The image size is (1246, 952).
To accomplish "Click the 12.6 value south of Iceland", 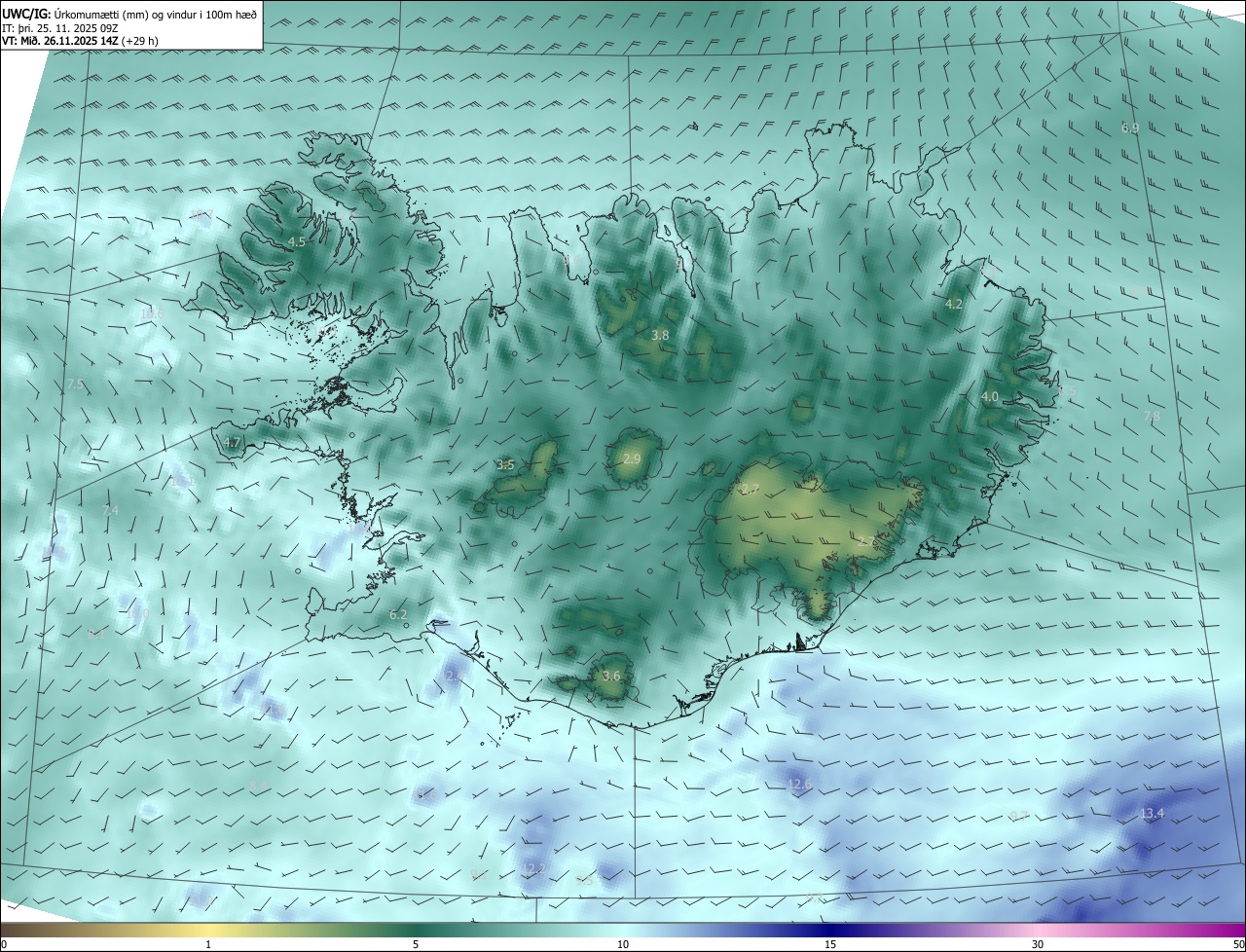I will pyautogui.click(x=799, y=784).
